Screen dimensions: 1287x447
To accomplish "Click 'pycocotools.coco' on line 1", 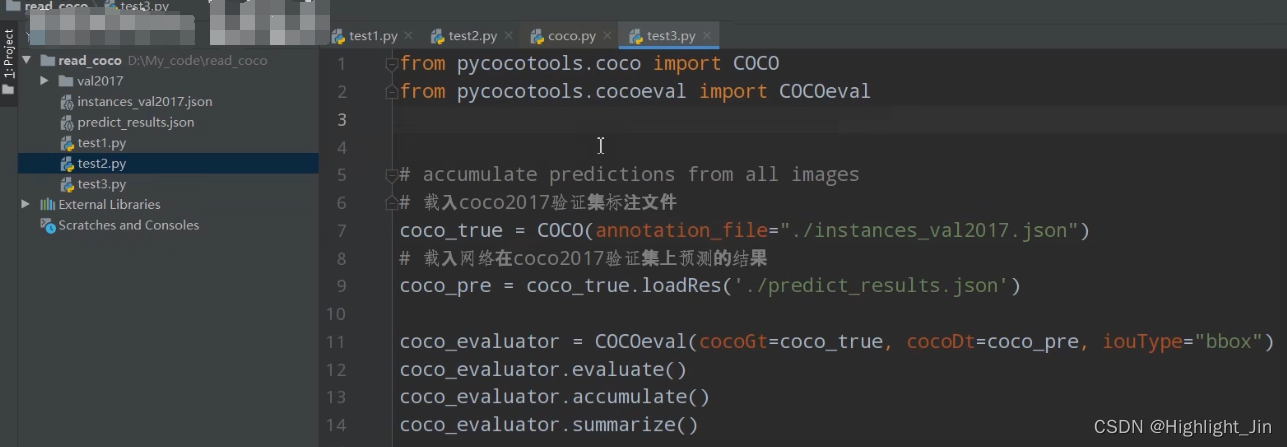I will (x=549, y=64).
